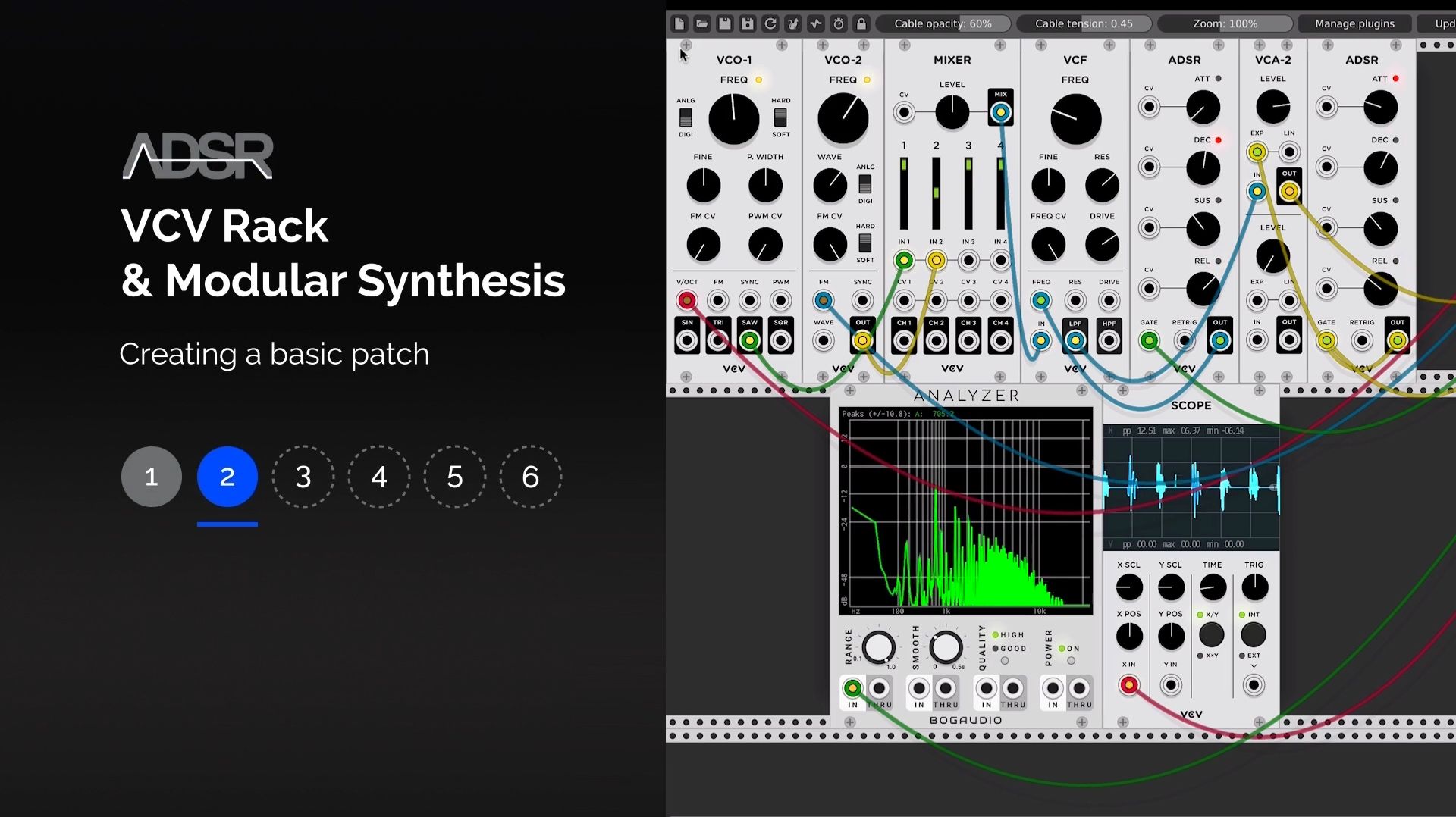Click the timer icon in the toolbar
Viewport: 1456px width, 817px height.
point(839,23)
